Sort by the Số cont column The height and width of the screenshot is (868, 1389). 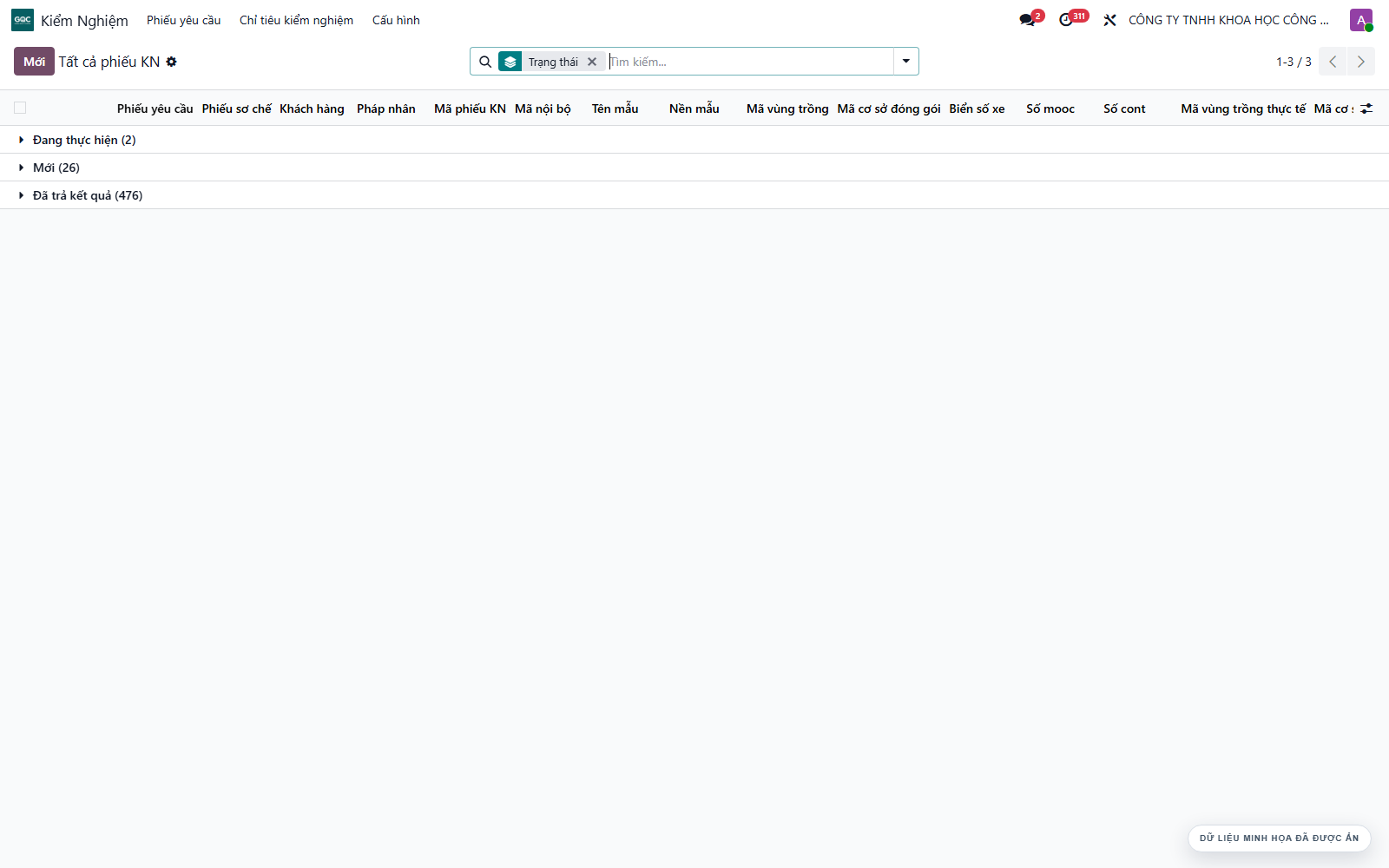[1124, 108]
